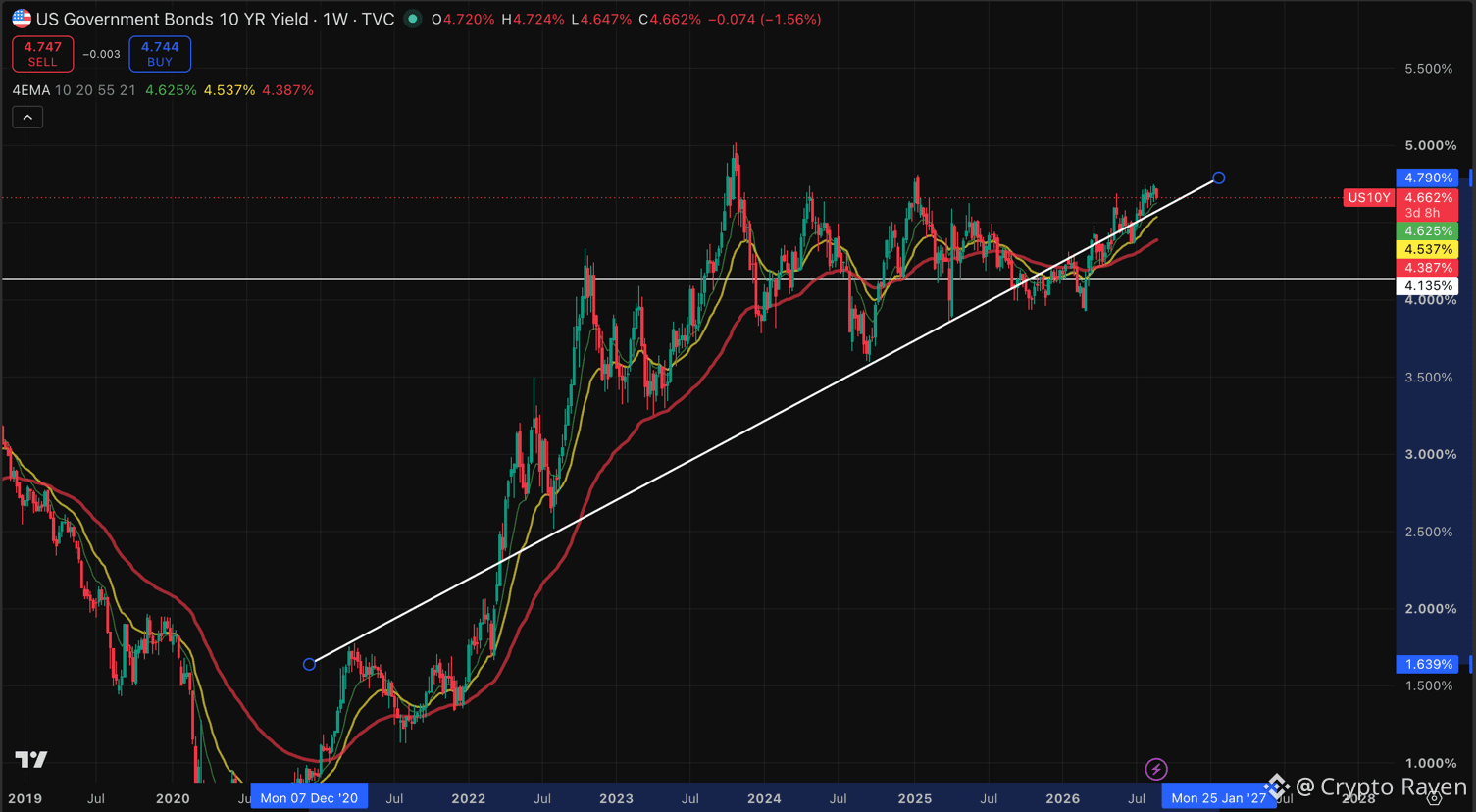Click the blue 4.790% price axis label
Image resolution: width=1476 pixels, height=812 pixels.
coord(1427,178)
